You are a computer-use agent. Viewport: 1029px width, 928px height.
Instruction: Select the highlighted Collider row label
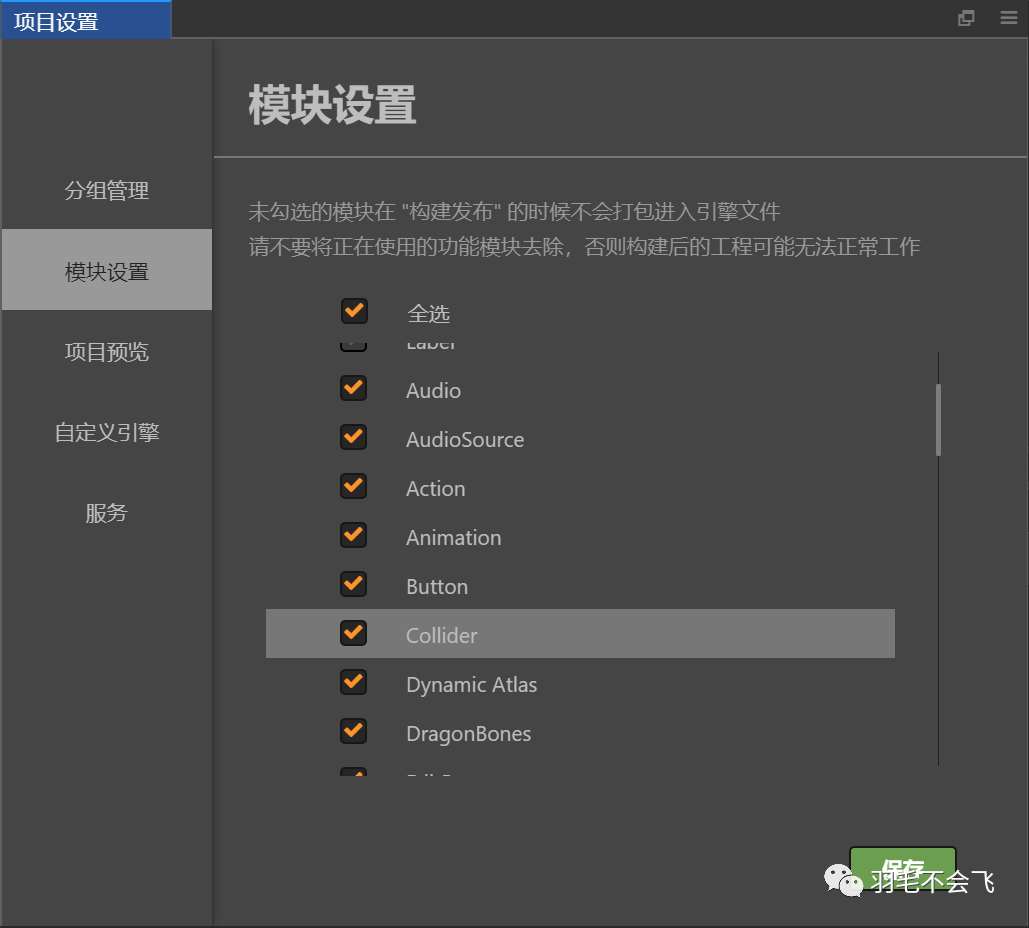point(442,636)
